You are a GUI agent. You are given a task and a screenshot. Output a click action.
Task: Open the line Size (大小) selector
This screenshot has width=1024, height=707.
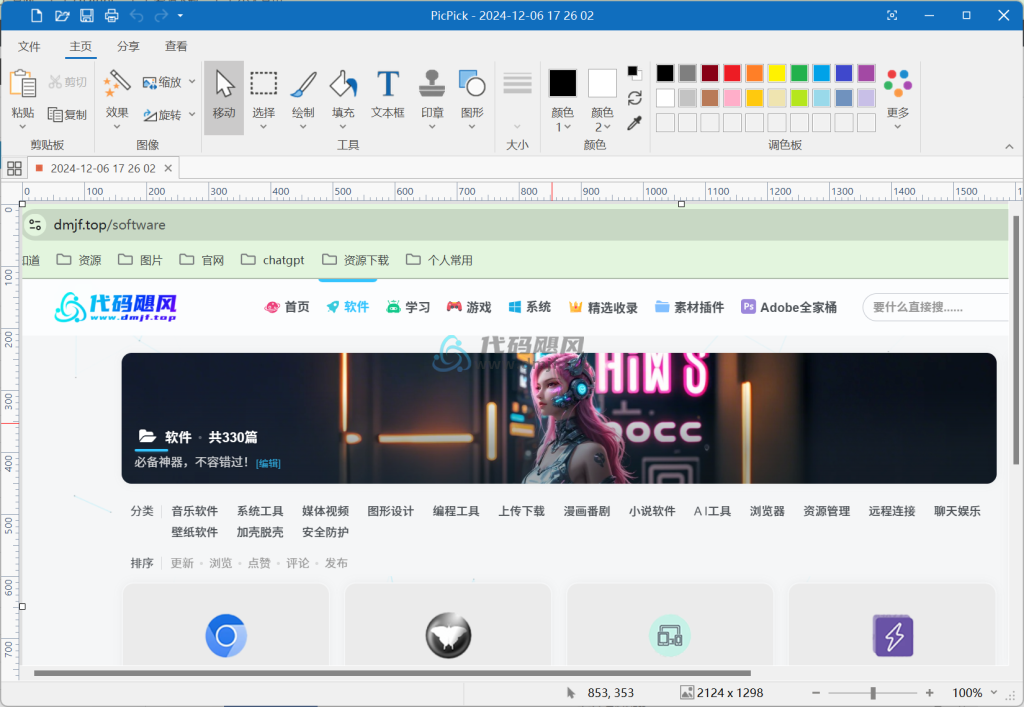click(517, 98)
